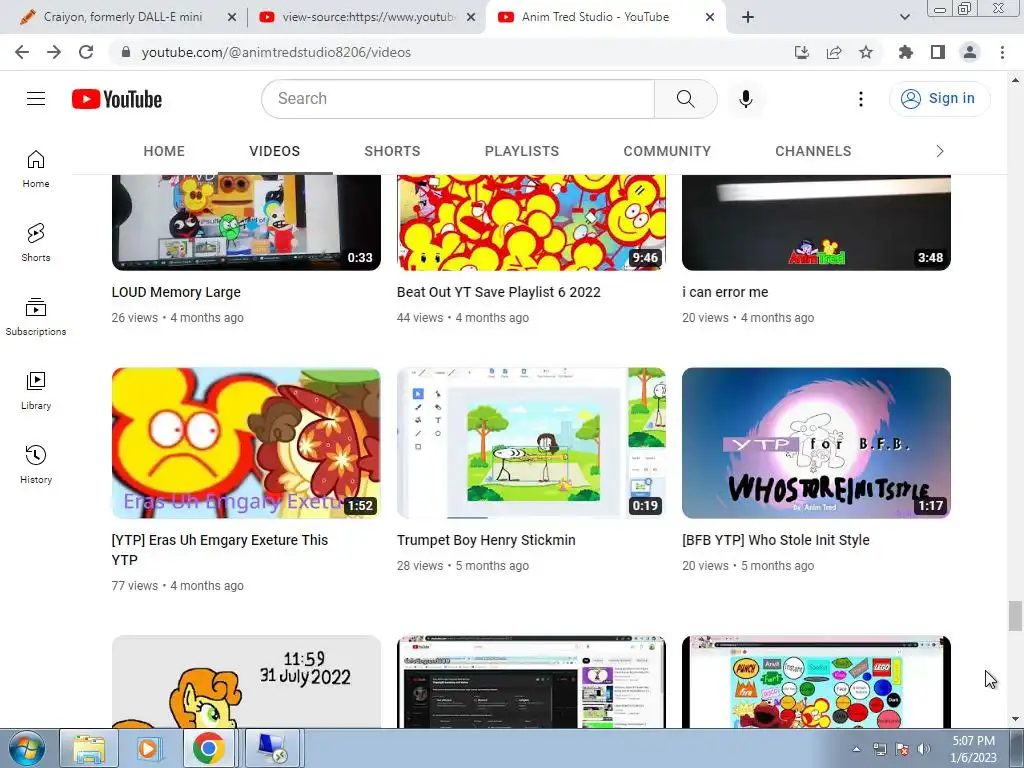Expand the tab search dropdown arrow
This screenshot has height=768, width=1024.
coord(904,17)
